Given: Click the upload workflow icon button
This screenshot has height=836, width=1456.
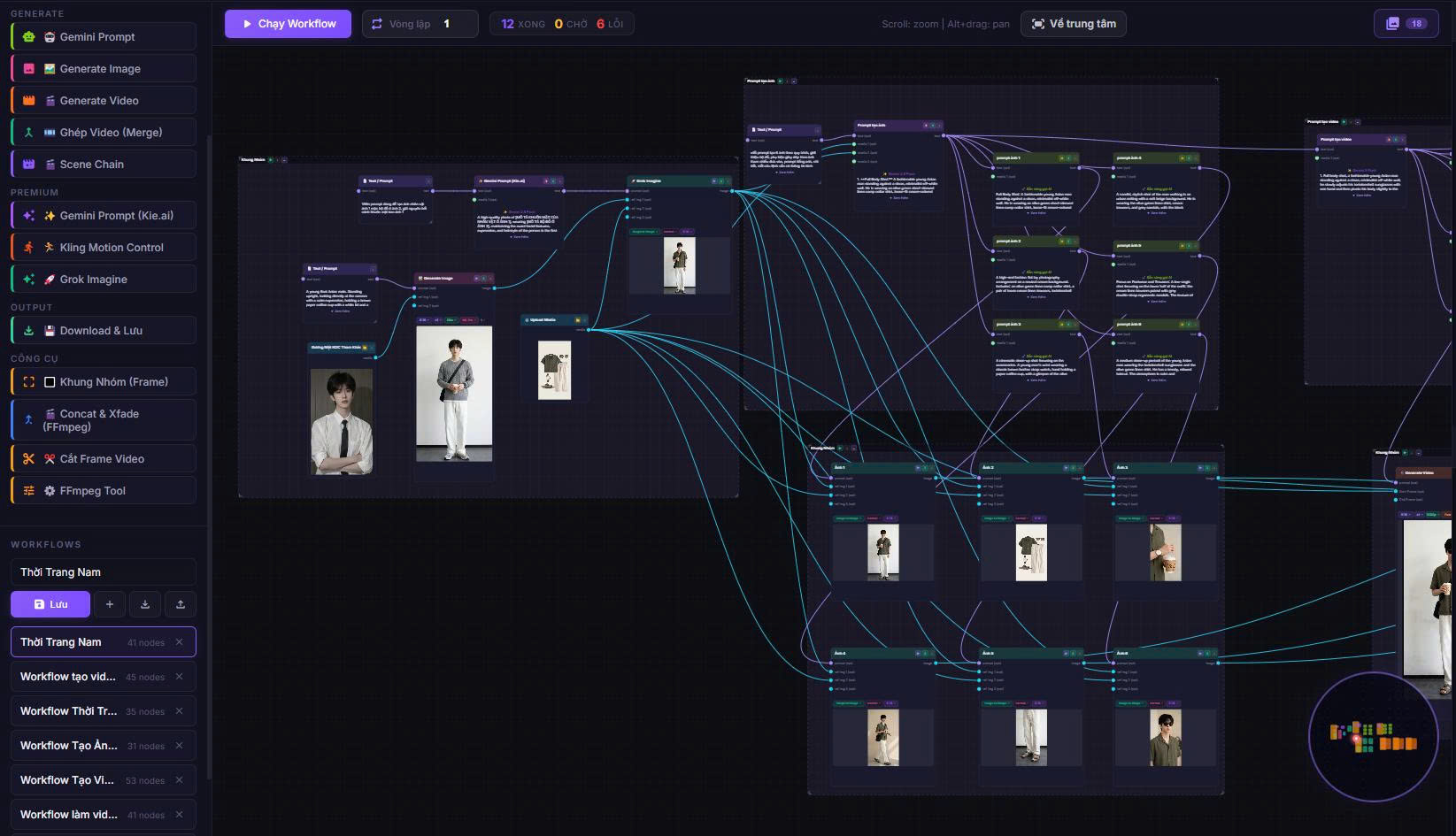Looking at the screenshot, I should coord(181,604).
